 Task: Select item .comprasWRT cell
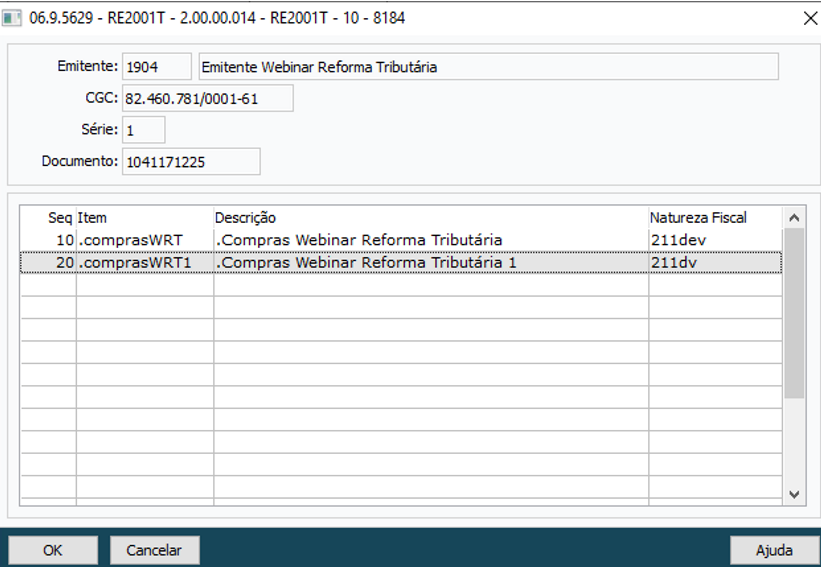coord(145,240)
